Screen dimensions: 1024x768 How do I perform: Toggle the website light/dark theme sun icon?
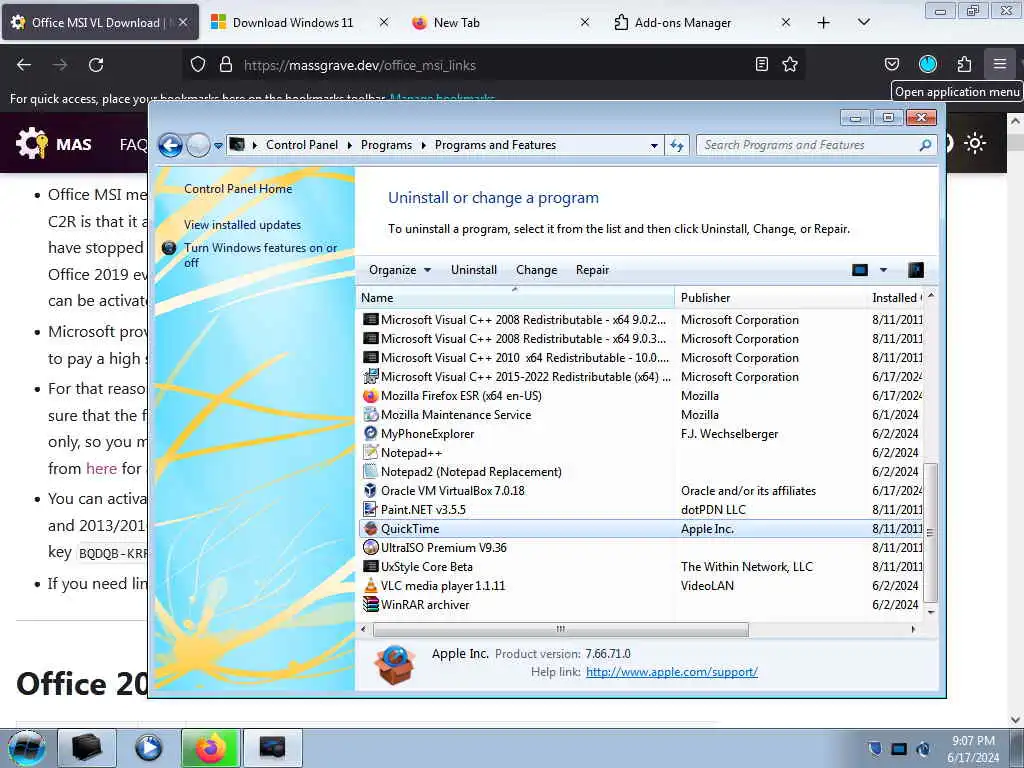tap(975, 143)
